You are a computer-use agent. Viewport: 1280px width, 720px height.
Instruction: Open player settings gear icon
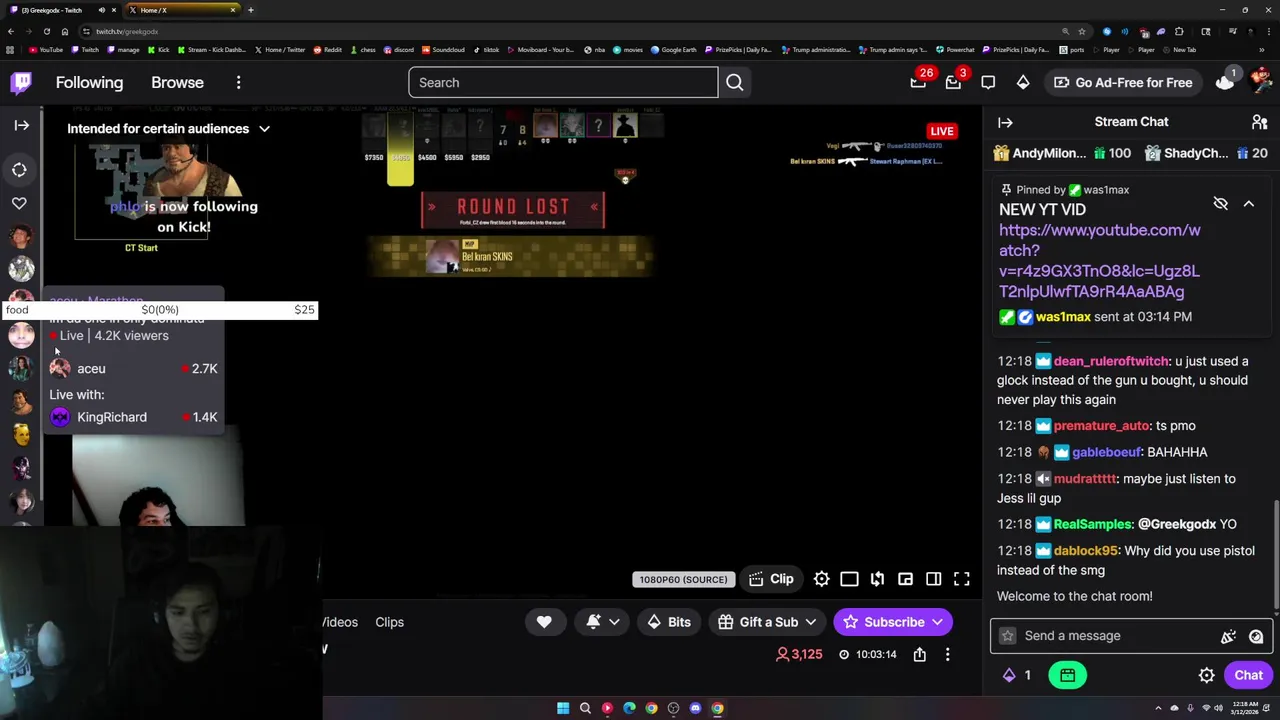pyautogui.click(x=821, y=579)
